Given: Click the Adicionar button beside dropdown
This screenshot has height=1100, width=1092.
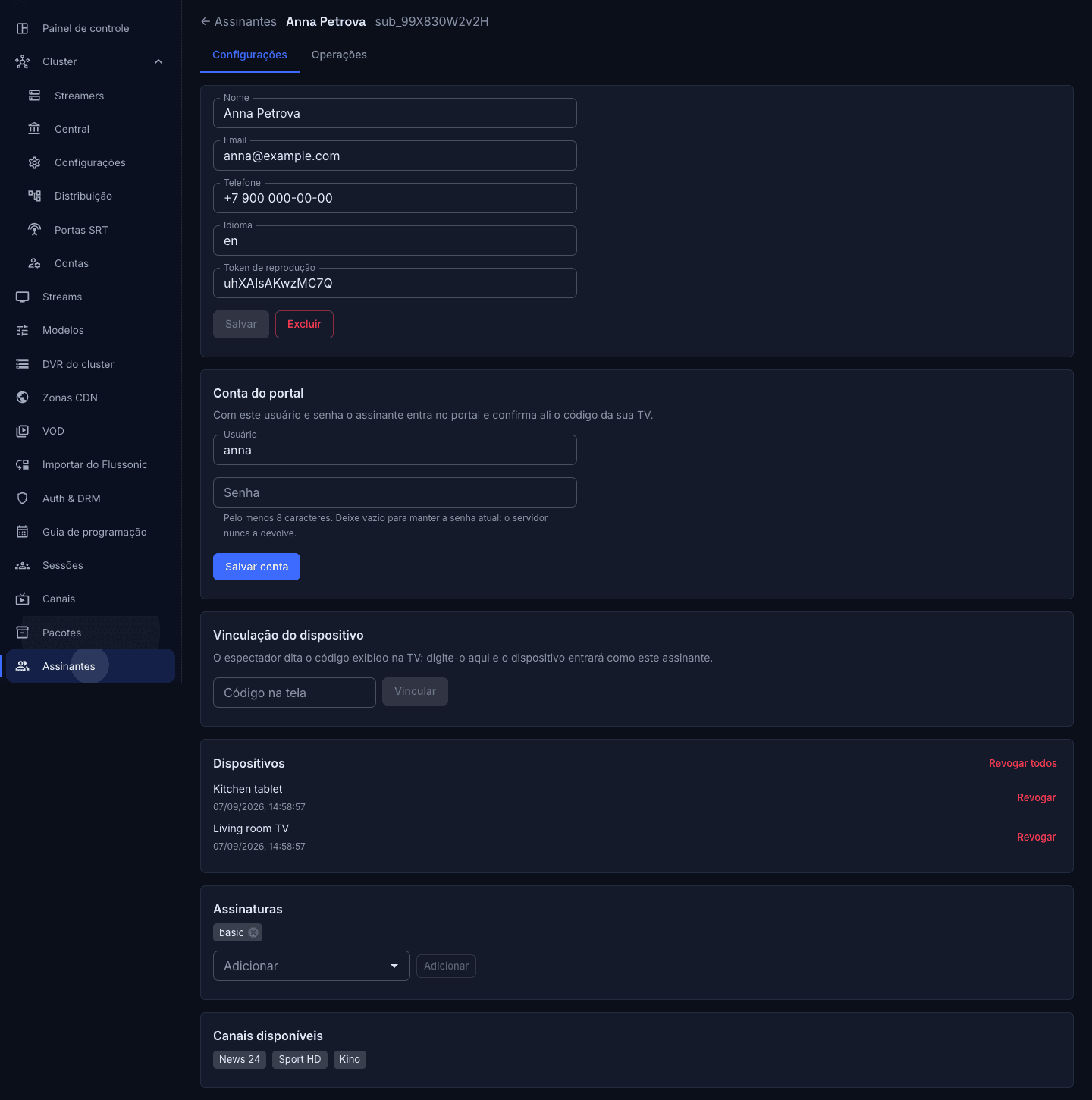Looking at the screenshot, I should tap(446, 966).
